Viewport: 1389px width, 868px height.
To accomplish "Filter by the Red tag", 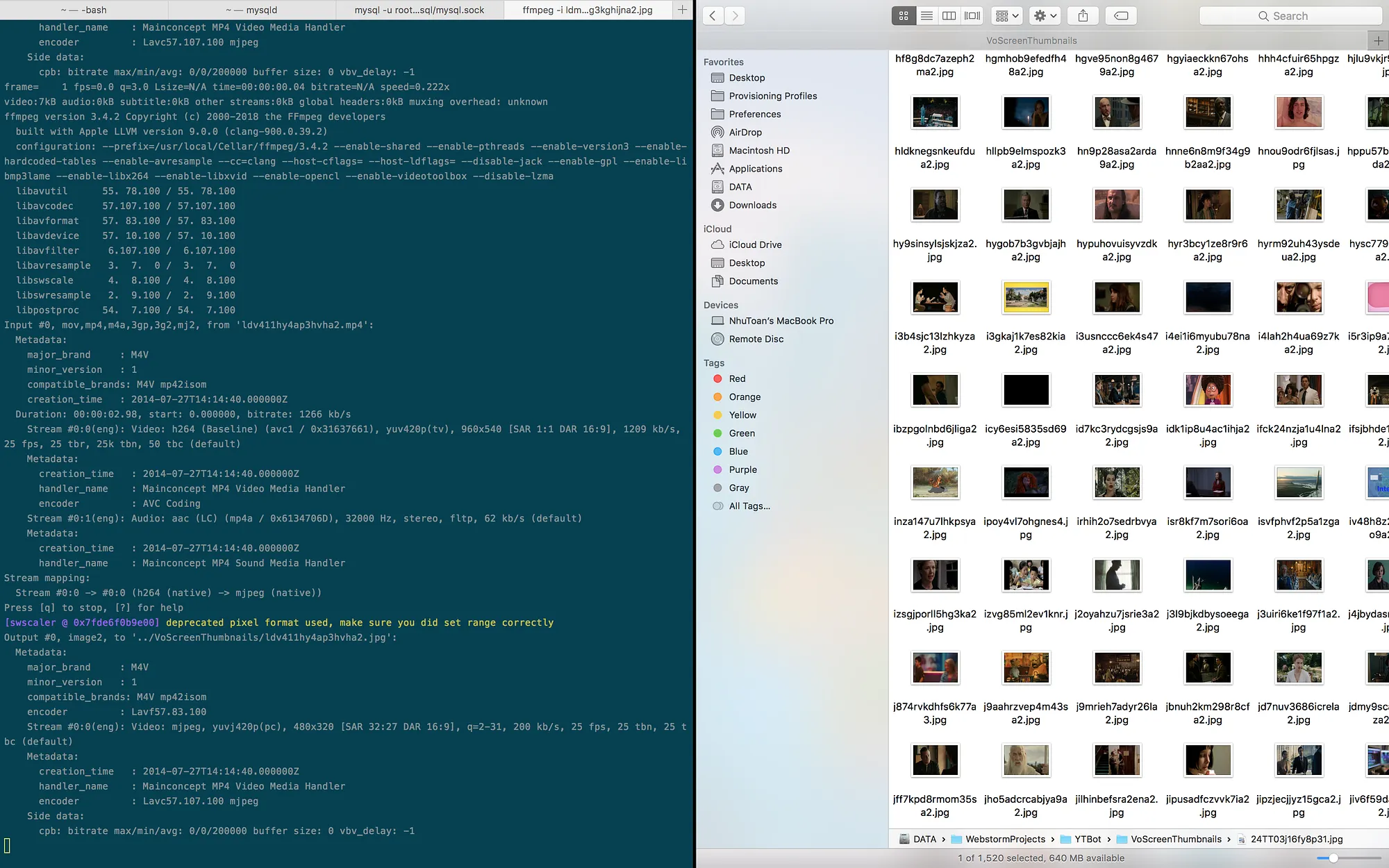I will 737,378.
